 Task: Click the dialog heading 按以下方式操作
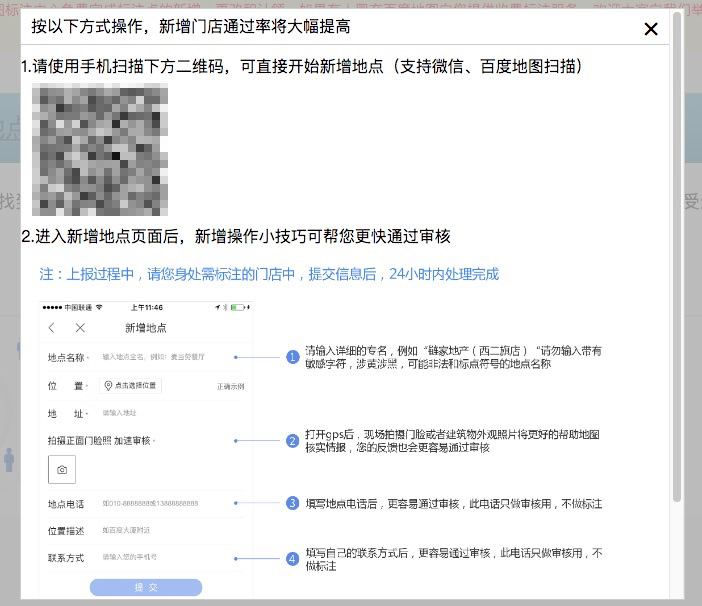pyautogui.click(x=191, y=26)
